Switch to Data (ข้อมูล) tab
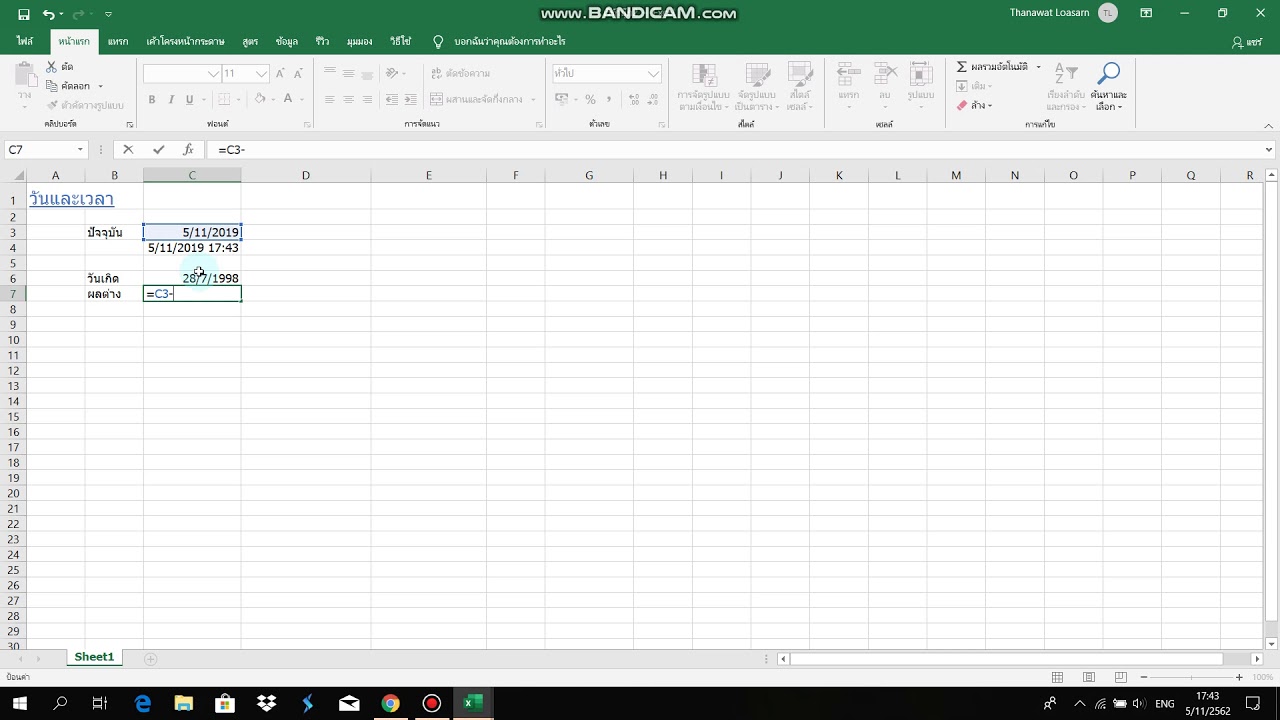This screenshot has height=720, width=1280. click(287, 41)
